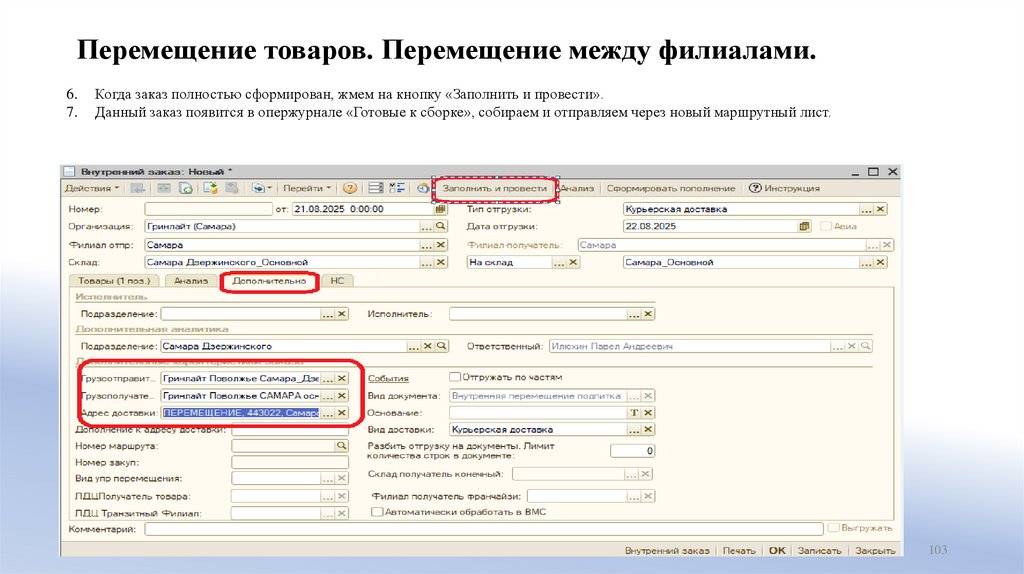Screen dimensions: 1024x574
Task: Open selection list for Исполнитель field
Action: [633, 314]
